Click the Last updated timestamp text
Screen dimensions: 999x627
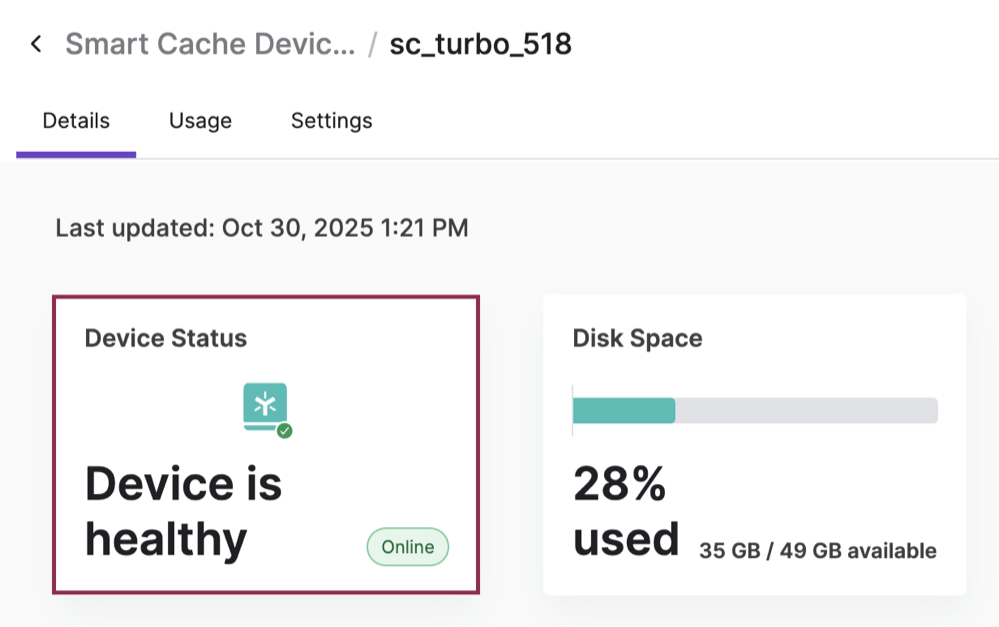click(262, 228)
